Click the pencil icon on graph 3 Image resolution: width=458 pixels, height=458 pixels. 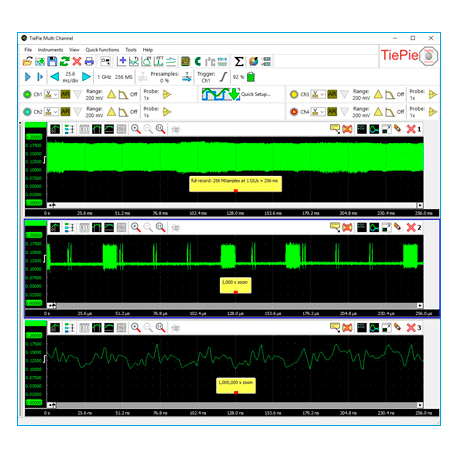pyautogui.click(x=398, y=327)
